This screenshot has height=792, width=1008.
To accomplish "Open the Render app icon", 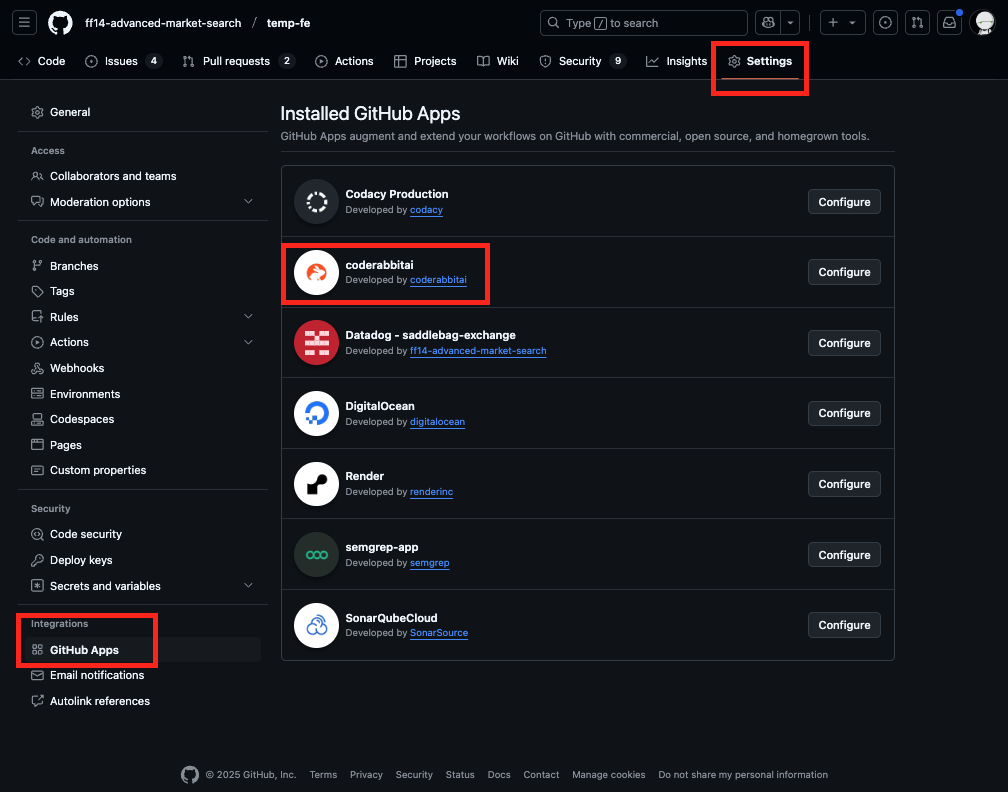I will click(316, 484).
